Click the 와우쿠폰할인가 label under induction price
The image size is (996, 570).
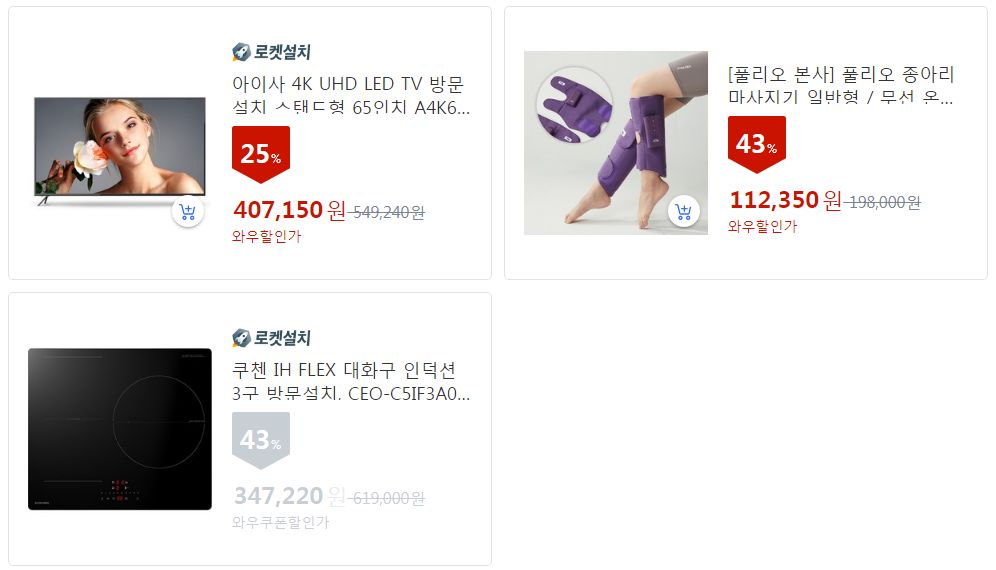(280, 522)
